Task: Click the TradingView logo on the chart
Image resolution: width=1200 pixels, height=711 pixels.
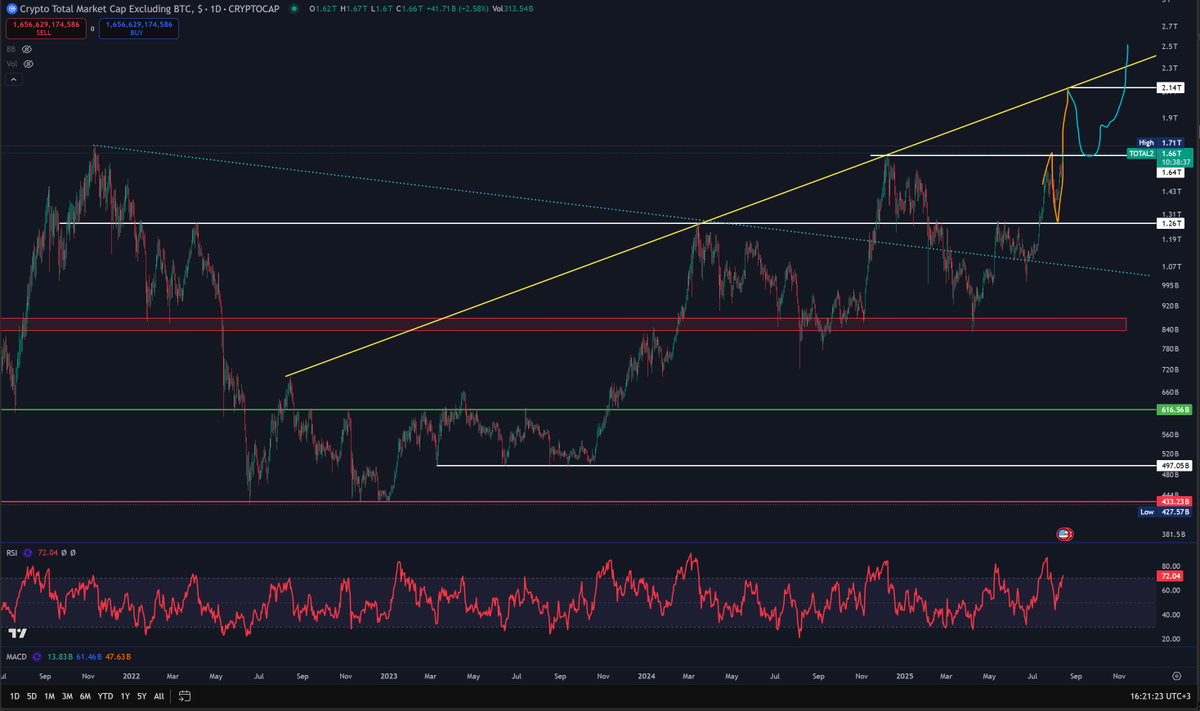Action: click(17, 633)
